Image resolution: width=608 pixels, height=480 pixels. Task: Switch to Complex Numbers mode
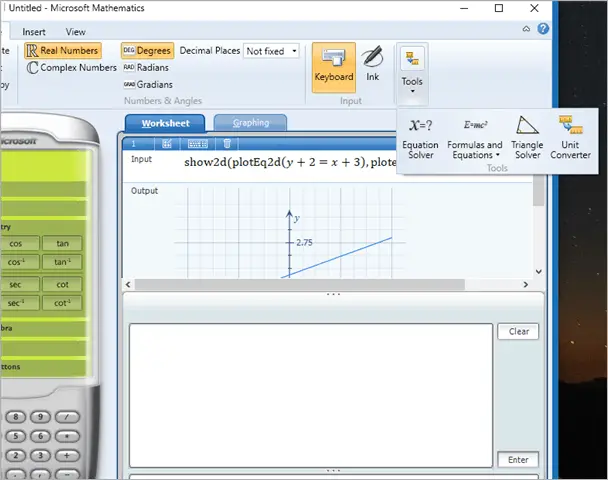(71, 67)
